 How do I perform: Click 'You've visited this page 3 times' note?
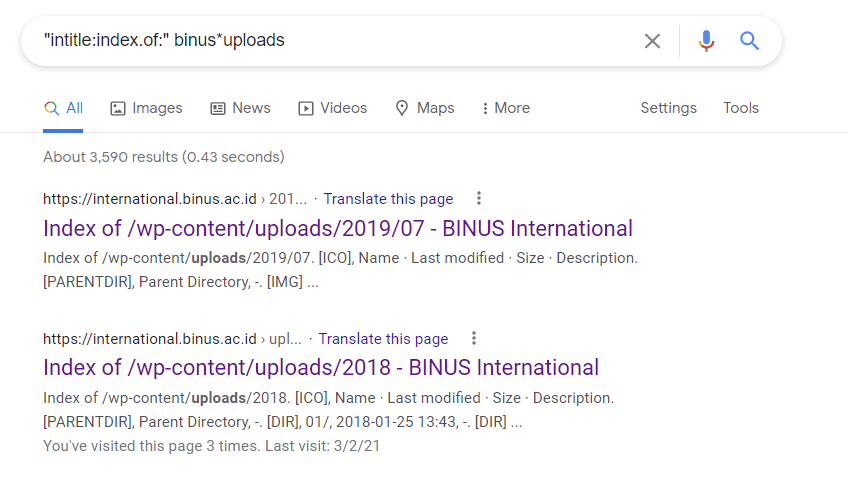pyautogui.click(x=211, y=446)
